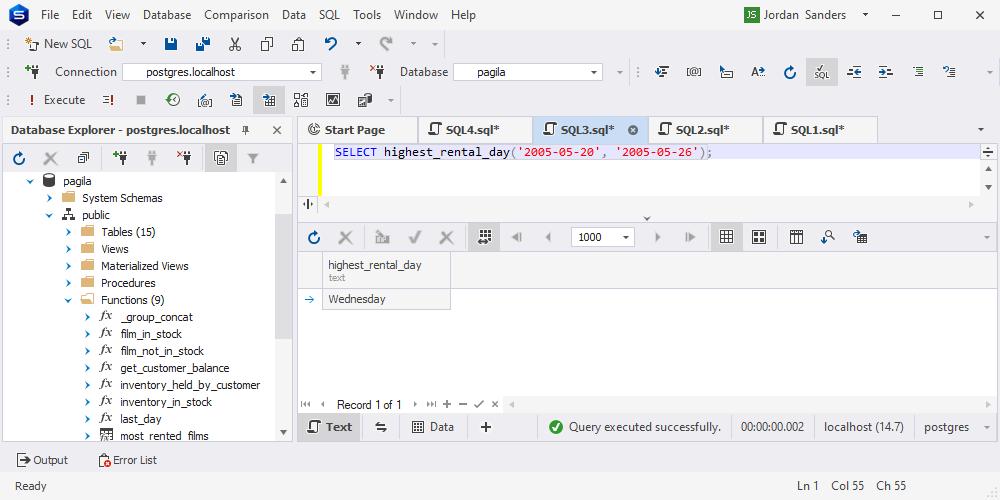1000x500 pixels.
Task: Open the Error List panel
Action: pos(128,460)
